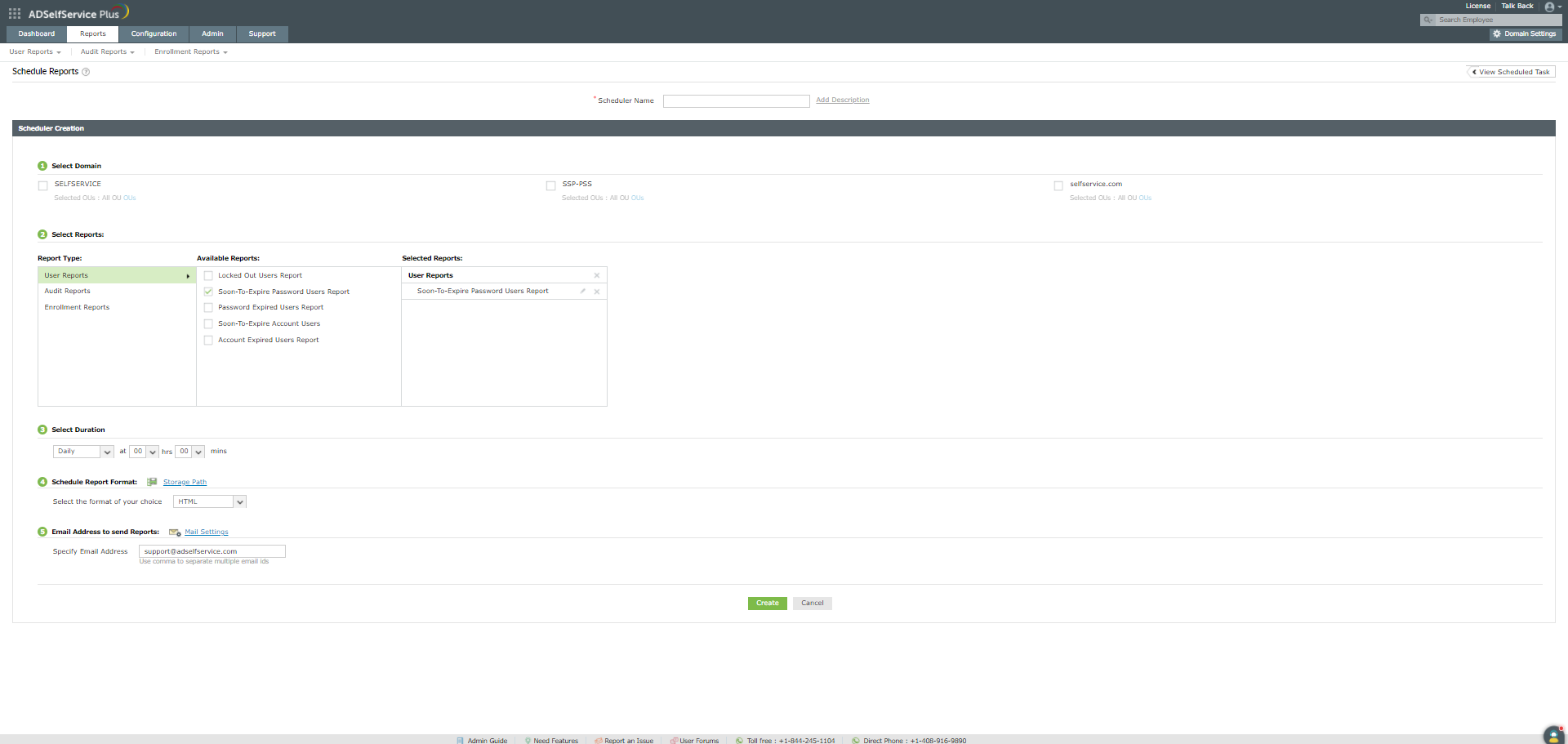
Task: Open the Audit Reports submenu dropdown
Action: (x=108, y=52)
